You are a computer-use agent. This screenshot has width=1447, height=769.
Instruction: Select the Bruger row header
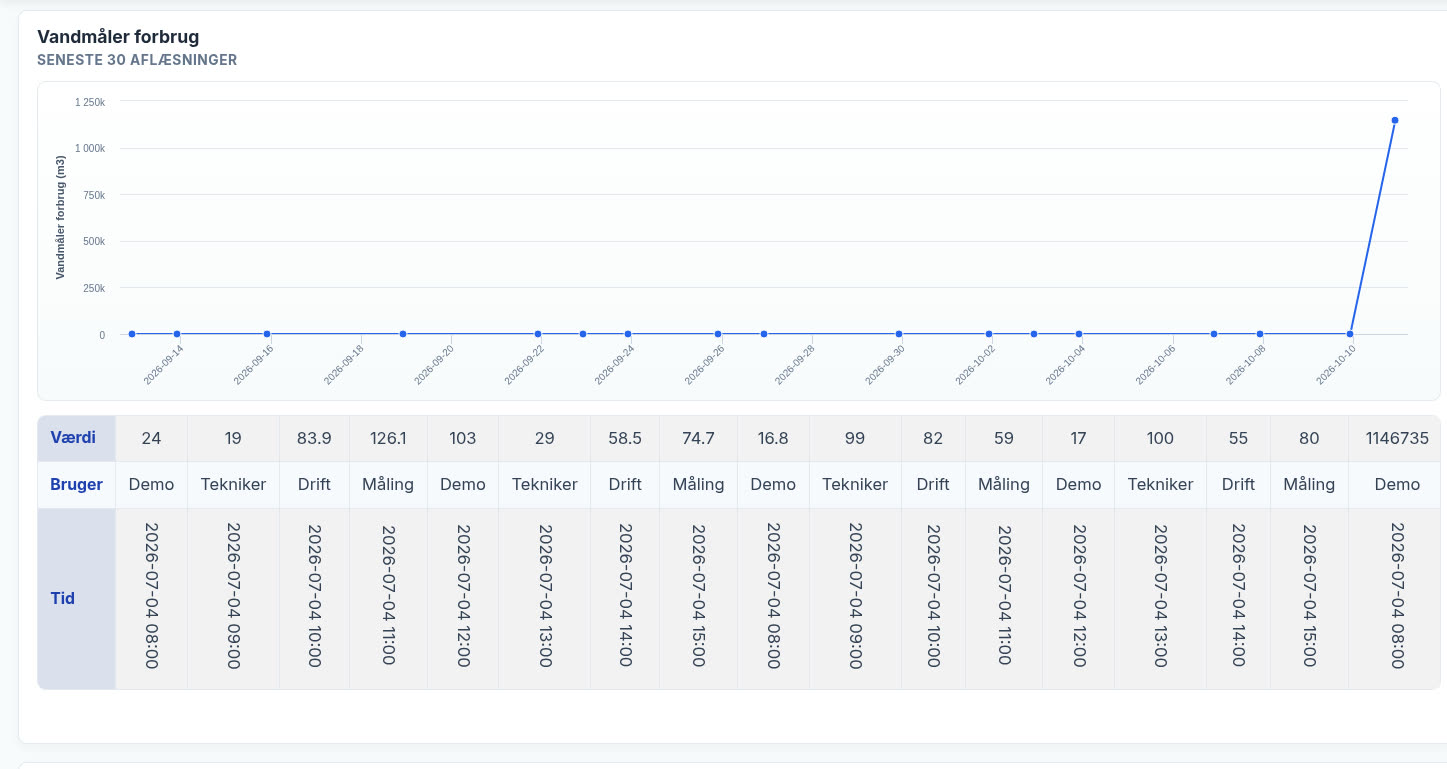[x=77, y=484]
